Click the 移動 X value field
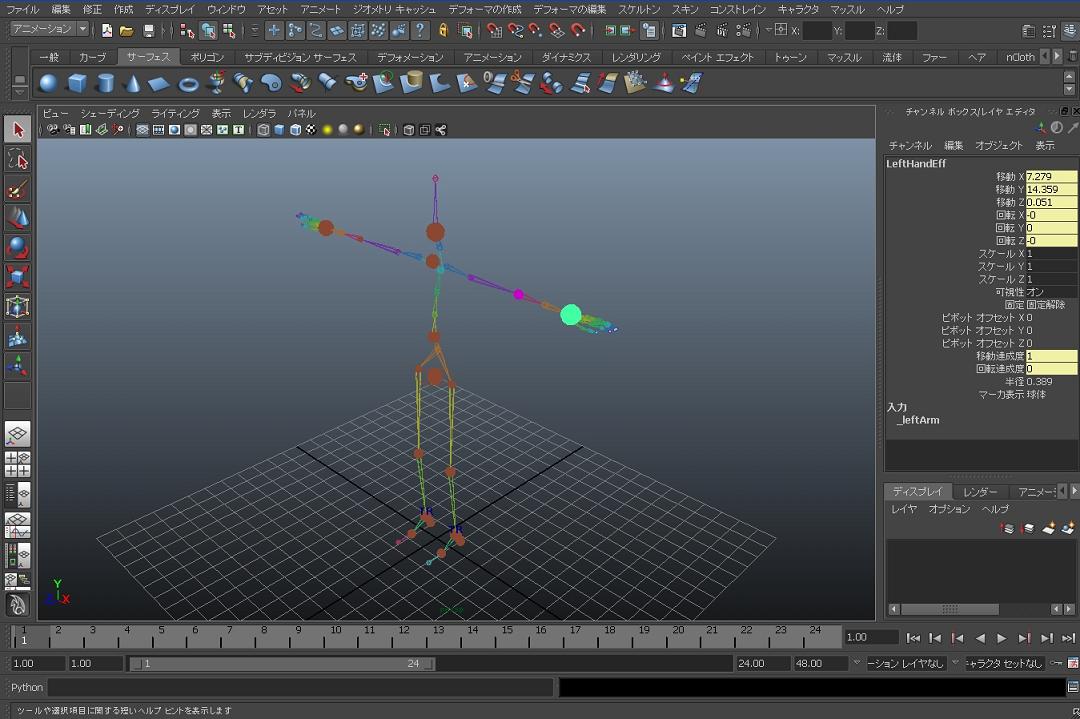The height and width of the screenshot is (719, 1080). pyautogui.click(x=1051, y=177)
